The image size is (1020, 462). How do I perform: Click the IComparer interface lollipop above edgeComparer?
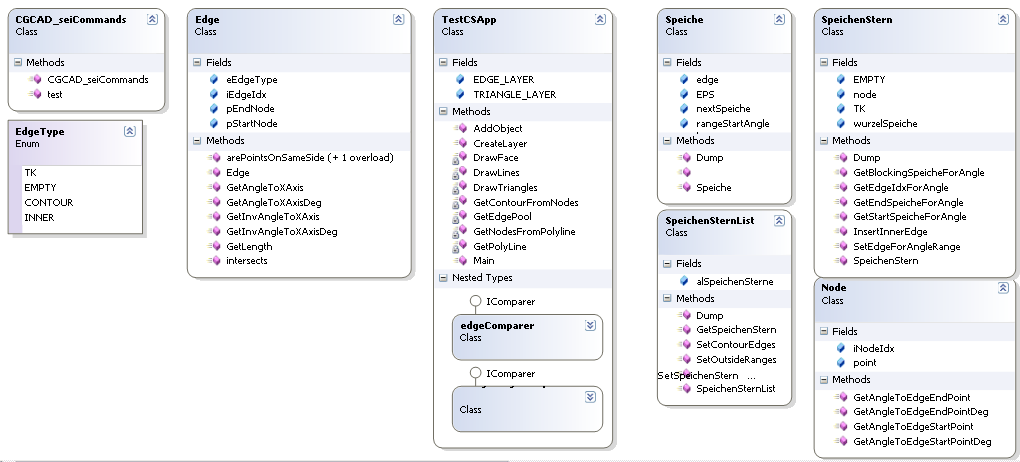point(476,301)
